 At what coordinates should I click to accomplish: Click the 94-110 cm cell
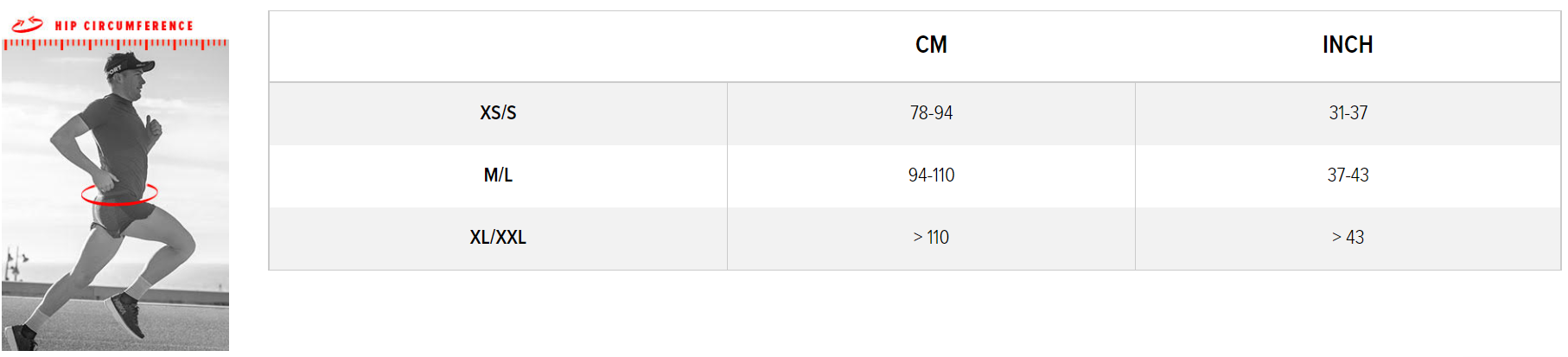pyautogui.click(x=931, y=175)
